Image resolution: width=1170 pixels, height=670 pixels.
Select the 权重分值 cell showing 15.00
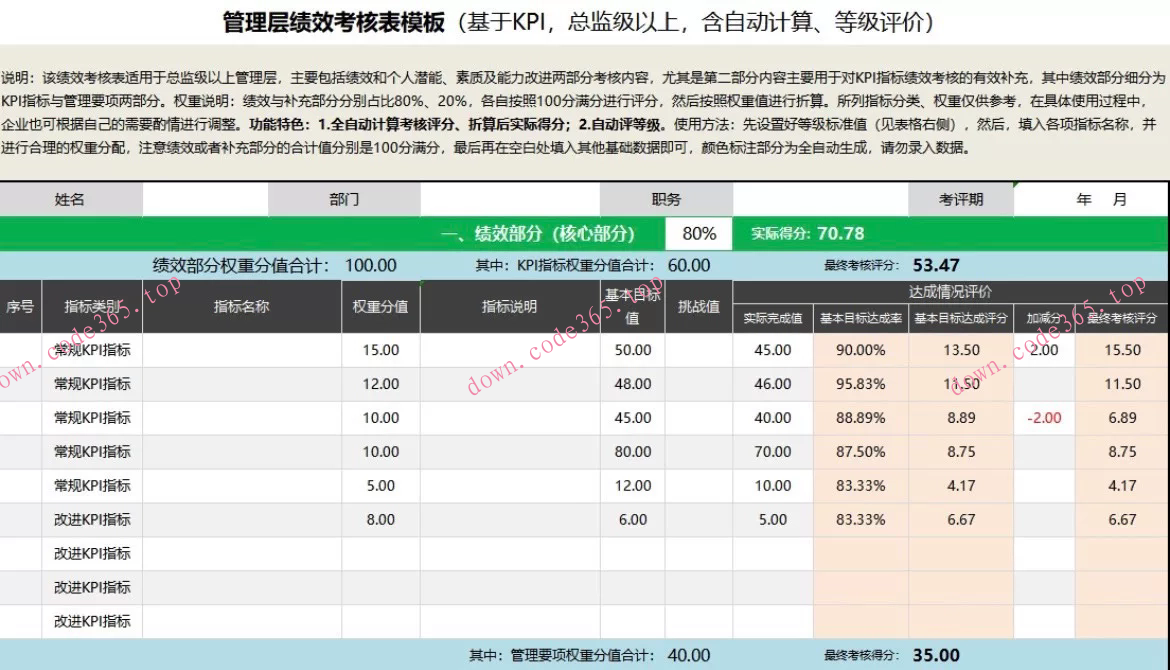pyautogui.click(x=381, y=349)
